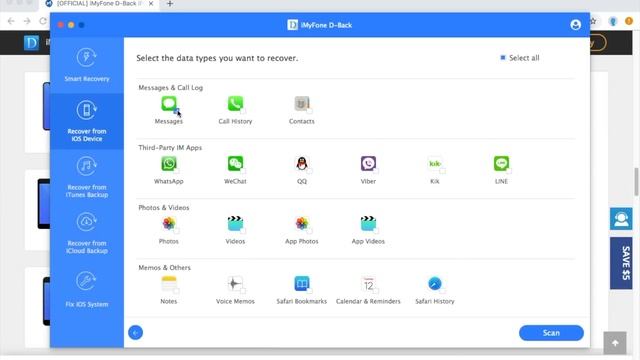The width and height of the screenshot is (640, 360).
Task: Click the live chat support icon on webpage
Action: click(621, 219)
